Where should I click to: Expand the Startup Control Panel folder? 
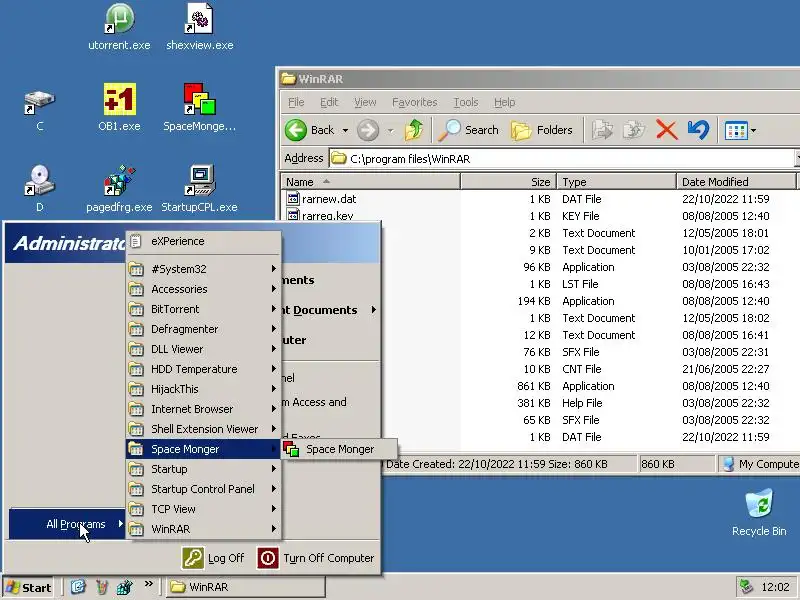[x=204, y=489]
